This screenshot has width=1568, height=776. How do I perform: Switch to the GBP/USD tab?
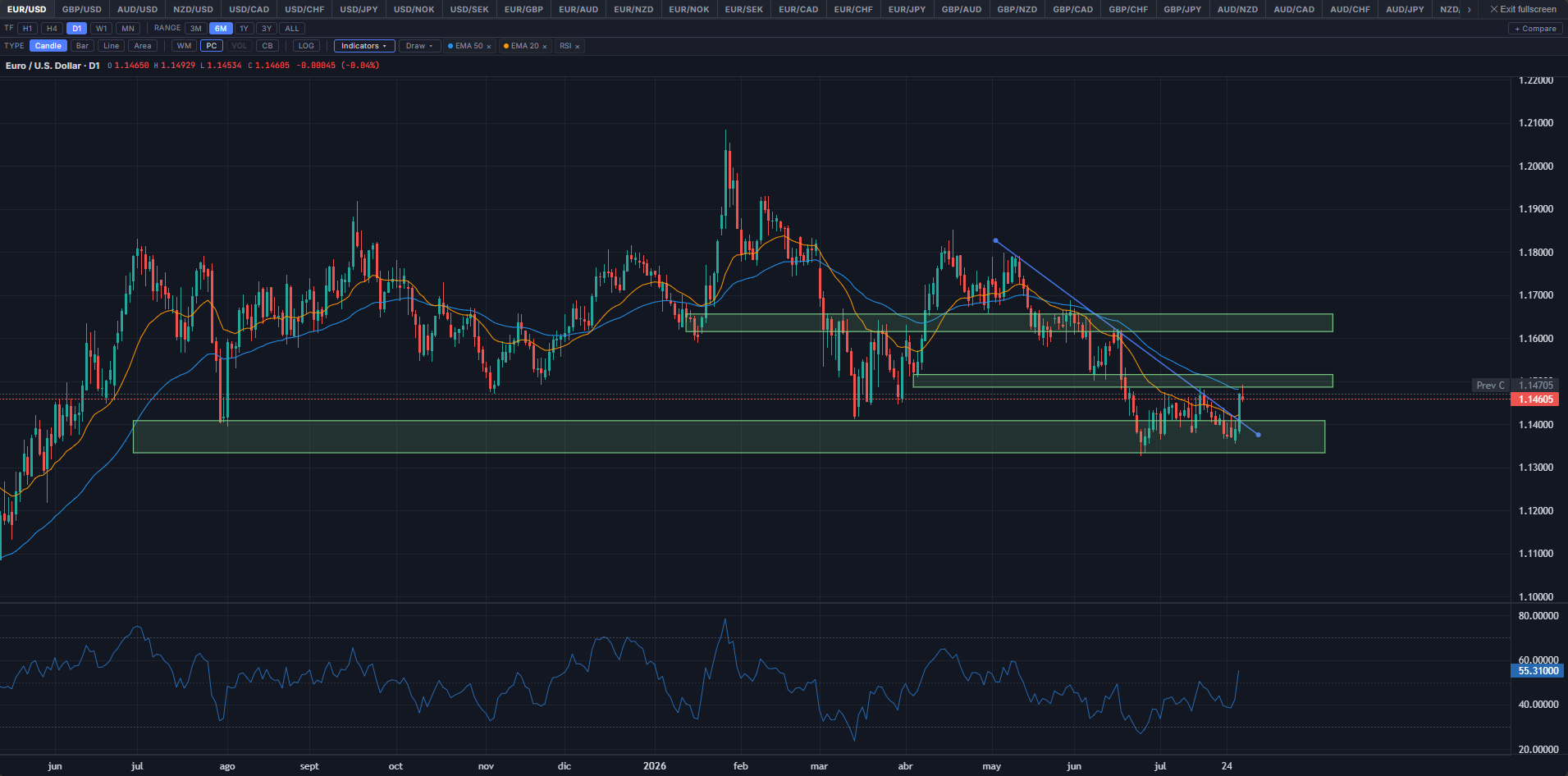(x=82, y=9)
